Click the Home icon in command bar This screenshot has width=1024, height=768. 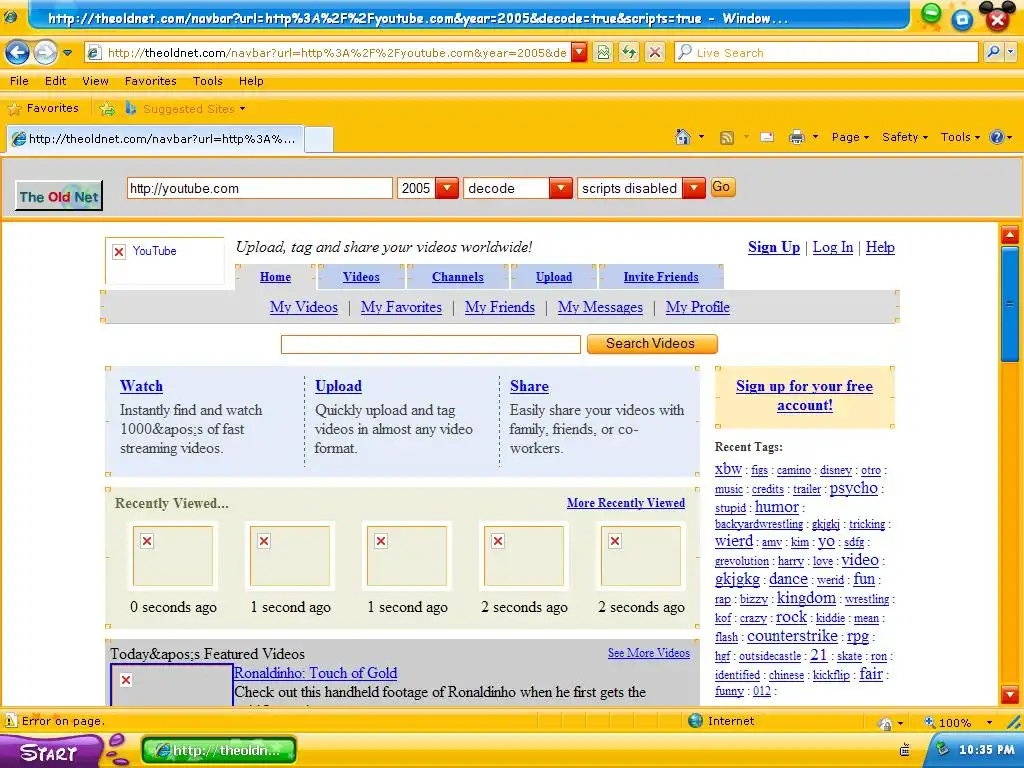[x=683, y=137]
